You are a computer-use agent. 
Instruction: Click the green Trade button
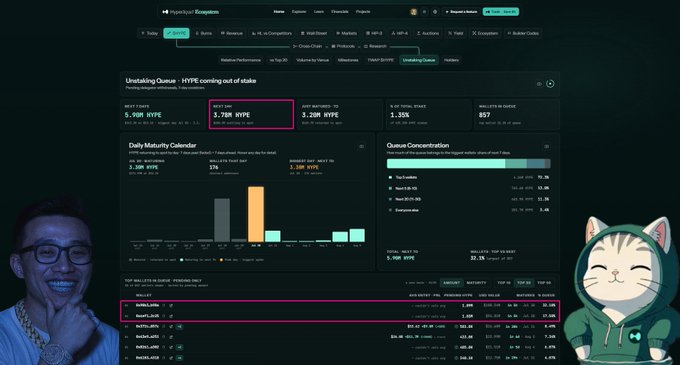click(x=500, y=12)
